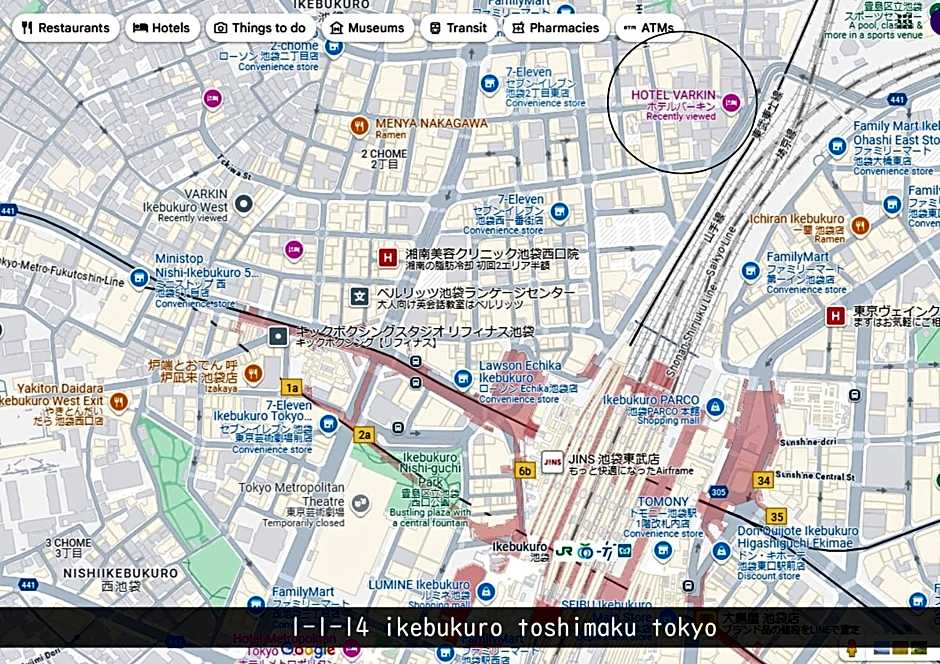The image size is (940, 664).
Task: Click the NISHIIKEBUKURO district label
Action: 120,573
